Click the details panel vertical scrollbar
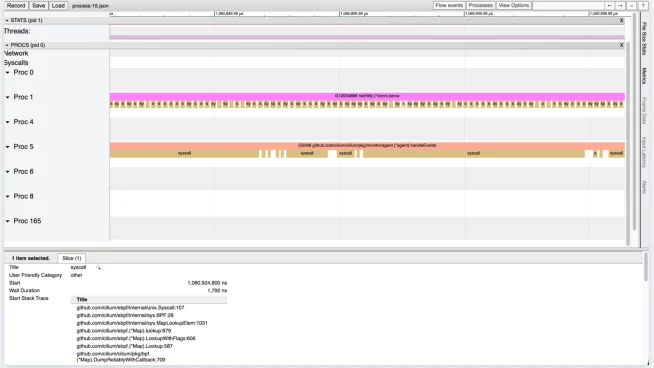Viewport: 654px width, 368px height. click(646, 267)
